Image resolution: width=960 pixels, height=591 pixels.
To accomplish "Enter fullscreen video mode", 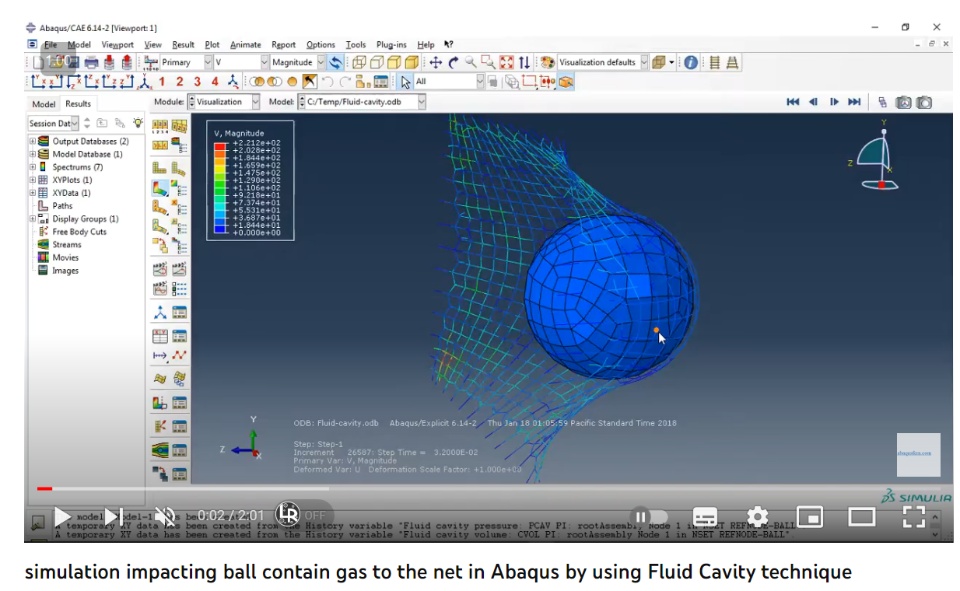I will (x=913, y=517).
